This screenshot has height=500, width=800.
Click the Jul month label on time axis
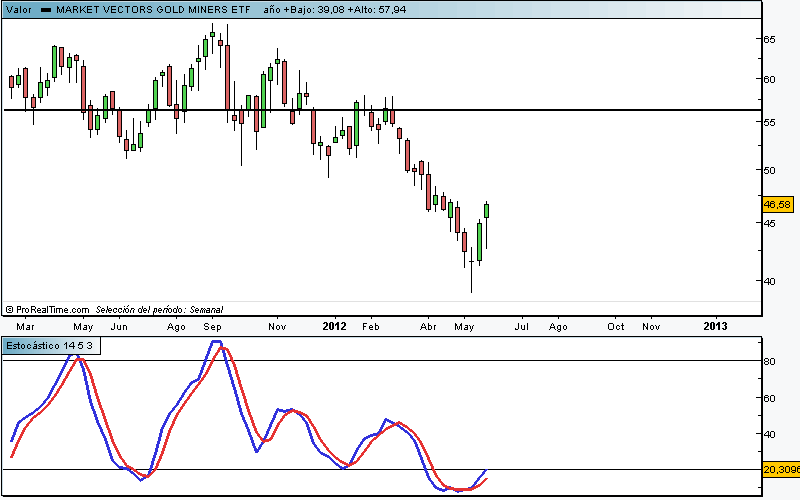521,326
